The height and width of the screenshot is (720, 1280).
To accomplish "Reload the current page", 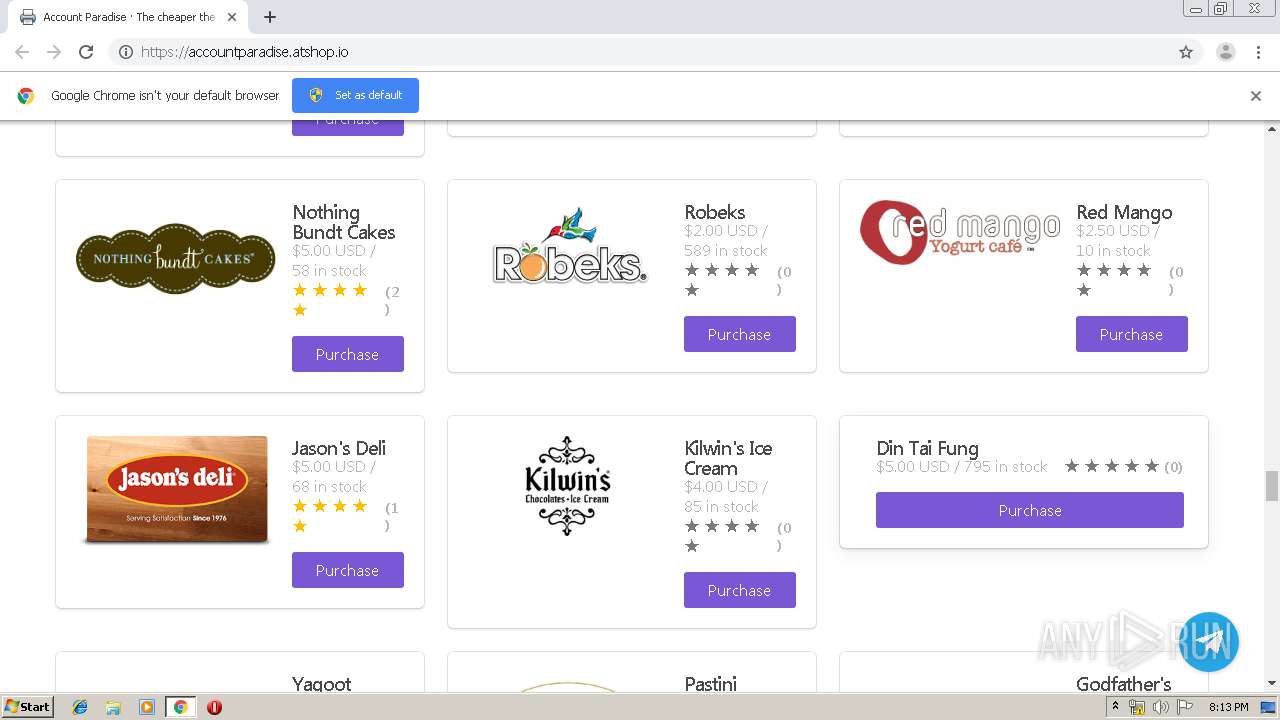I will point(86,52).
